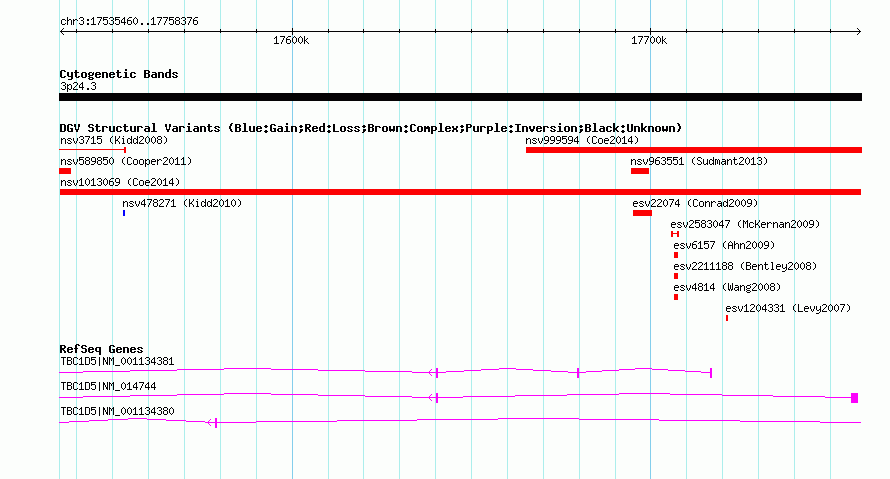Viewport: 890px width, 479px height.
Task: Select the nsv963551 red block
Action: 640,171
